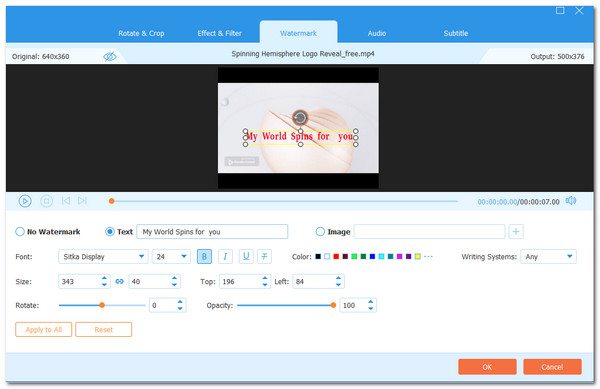Toggle underline text formatting
The width and height of the screenshot is (600, 389).
tap(246, 256)
